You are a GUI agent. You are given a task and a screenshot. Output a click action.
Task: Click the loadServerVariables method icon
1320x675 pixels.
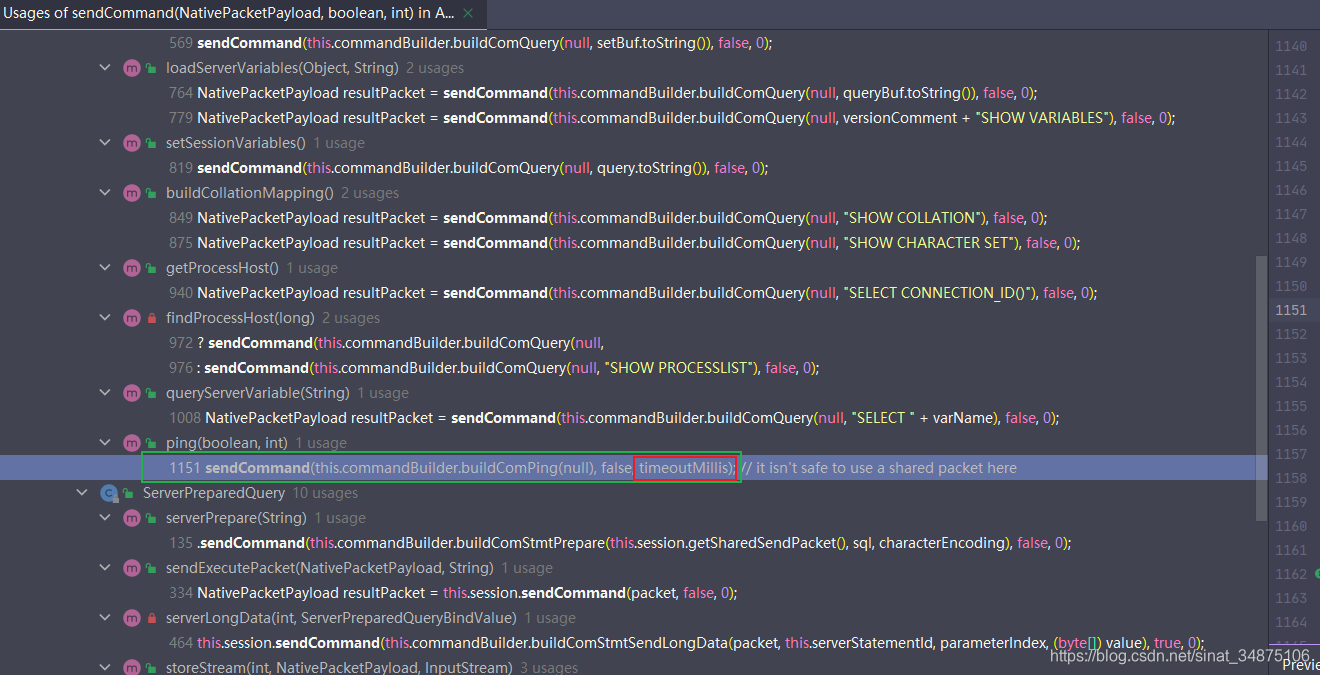131,68
